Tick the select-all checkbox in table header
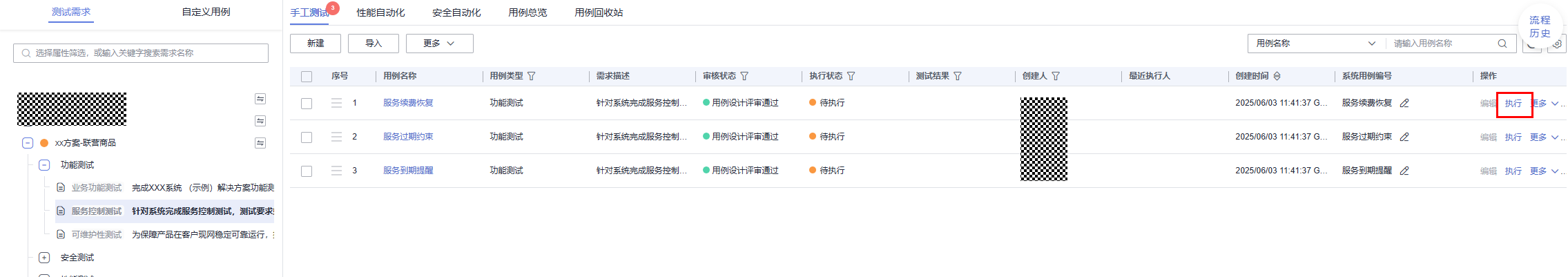The width and height of the screenshot is (1568, 277). [307, 77]
